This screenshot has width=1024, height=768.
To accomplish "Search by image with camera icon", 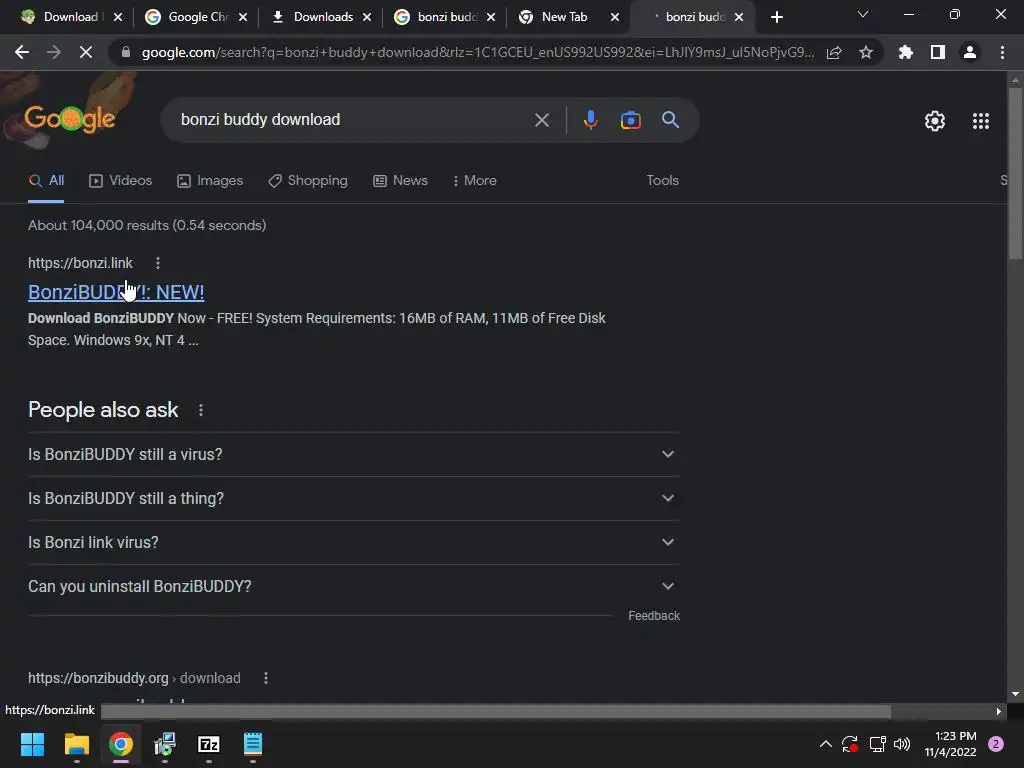I will tap(630, 120).
